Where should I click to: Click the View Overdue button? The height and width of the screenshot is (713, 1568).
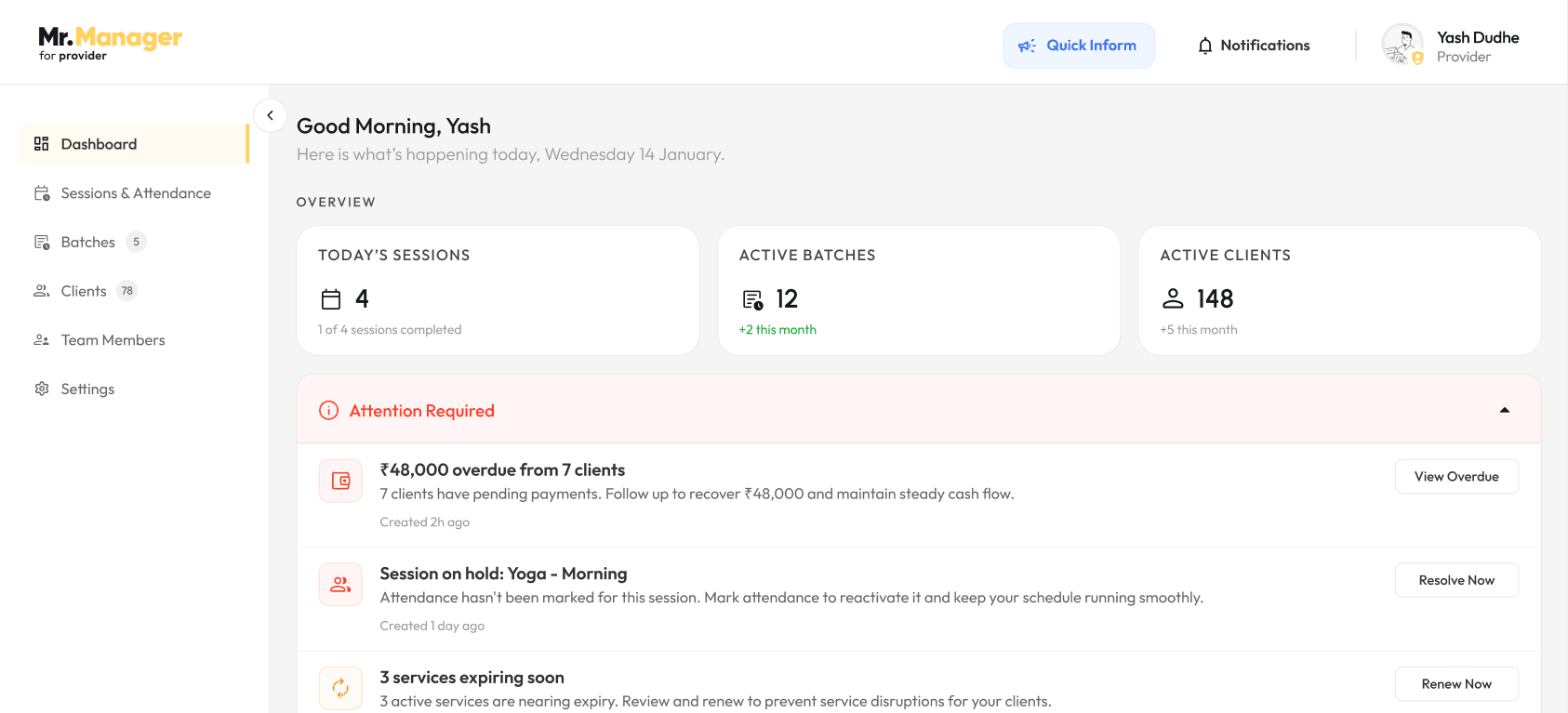click(1456, 477)
